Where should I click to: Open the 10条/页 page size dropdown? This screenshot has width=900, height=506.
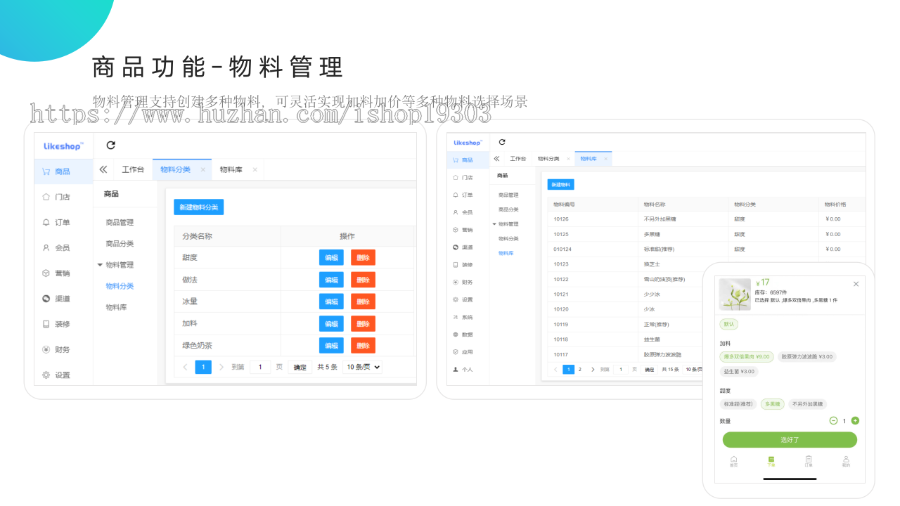point(363,367)
